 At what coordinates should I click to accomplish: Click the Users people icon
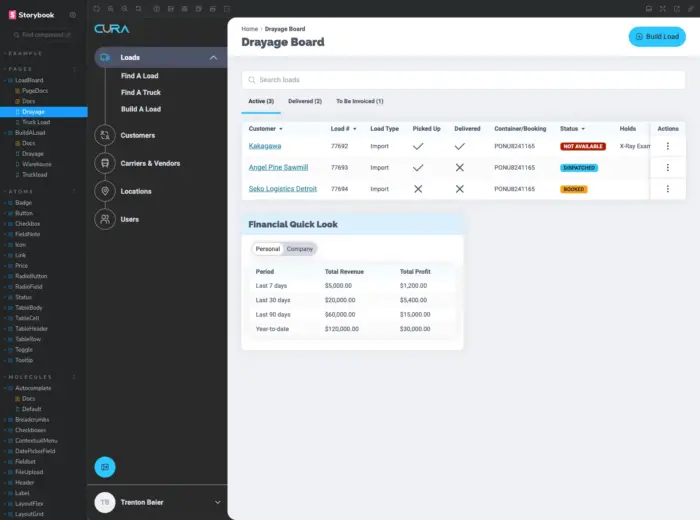coord(105,219)
